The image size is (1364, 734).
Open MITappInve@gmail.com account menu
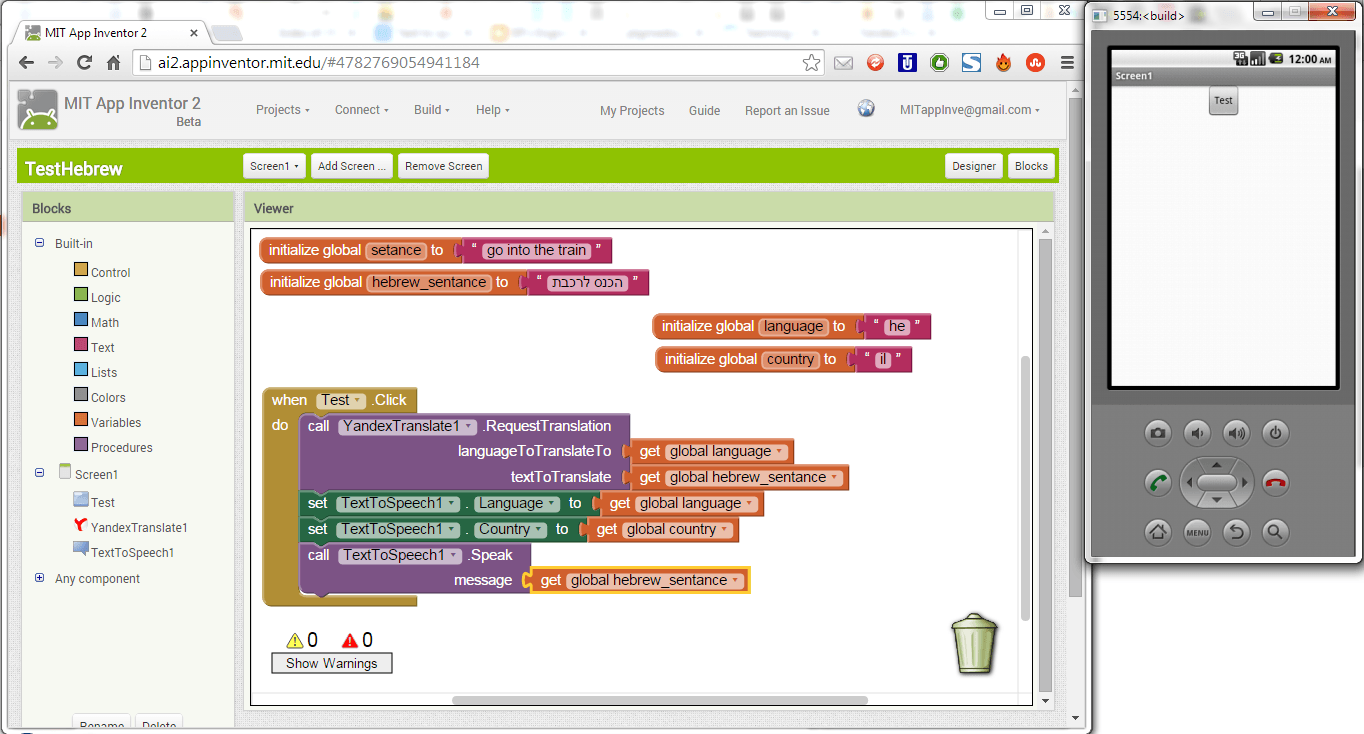click(969, 110)
